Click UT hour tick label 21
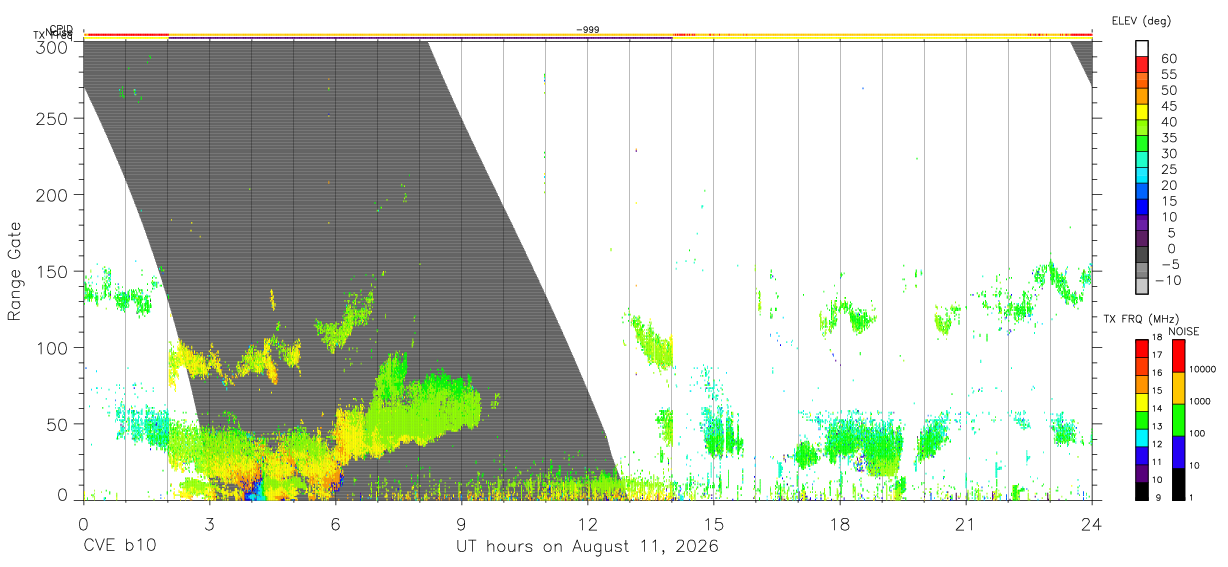1228x567 pixels. coord(966,525)
